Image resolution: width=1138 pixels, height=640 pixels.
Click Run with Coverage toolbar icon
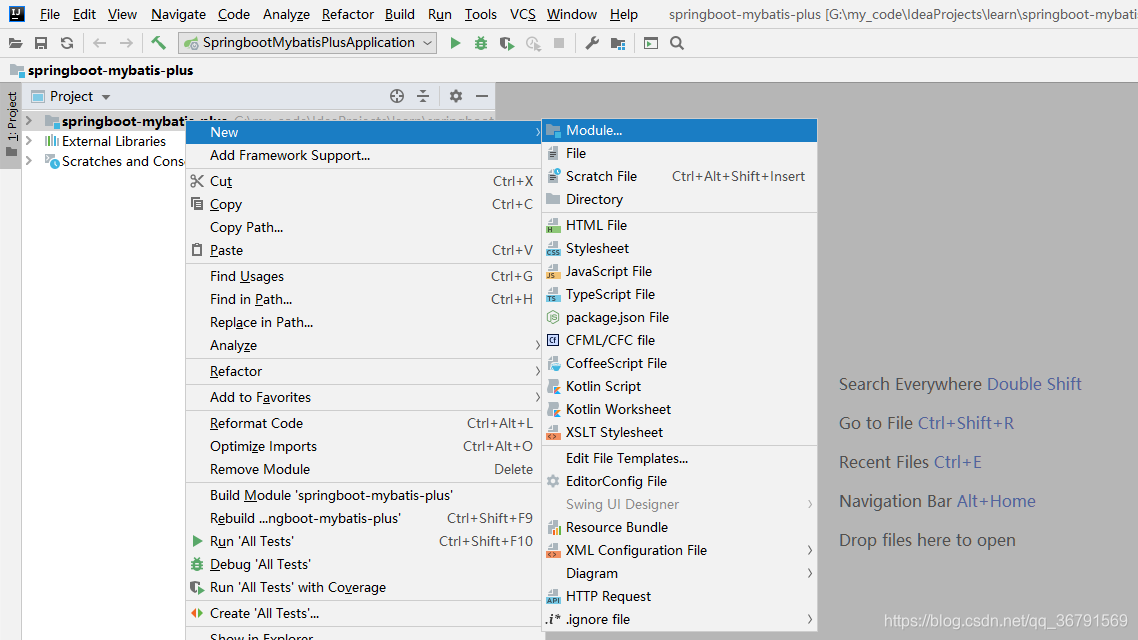[x=507, y=44]
